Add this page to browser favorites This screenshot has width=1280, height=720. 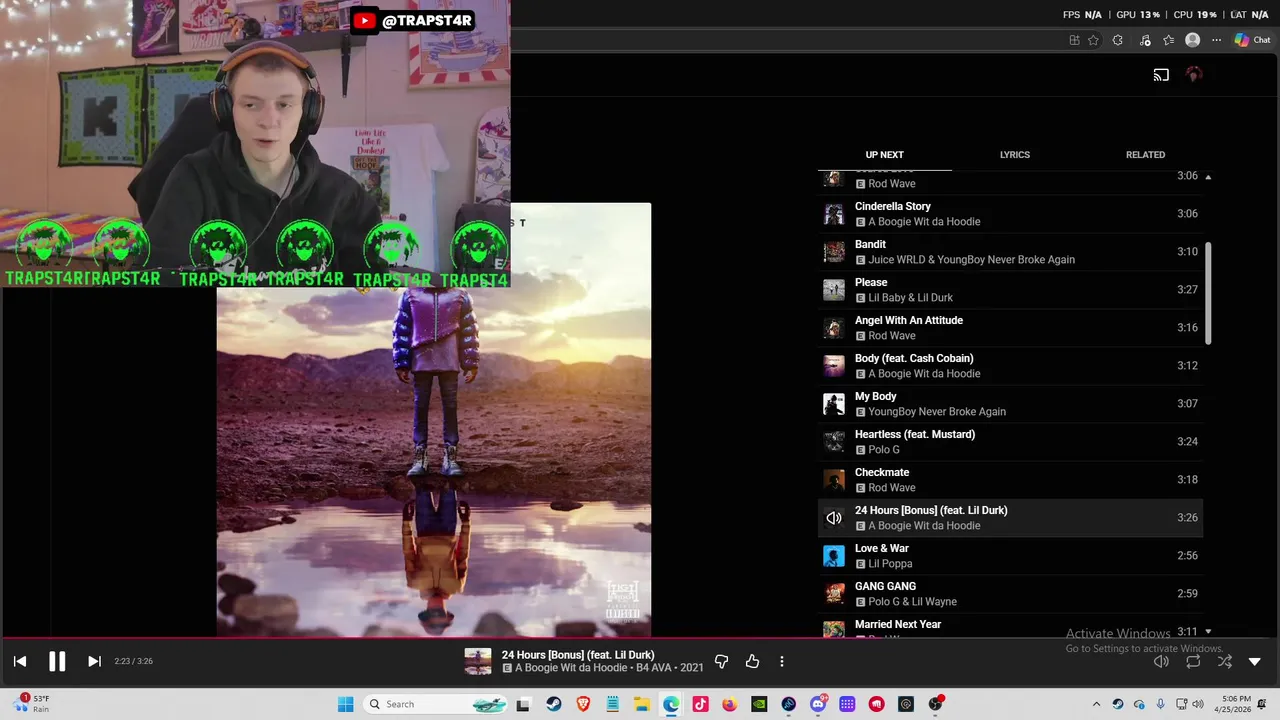(1093, 40)
